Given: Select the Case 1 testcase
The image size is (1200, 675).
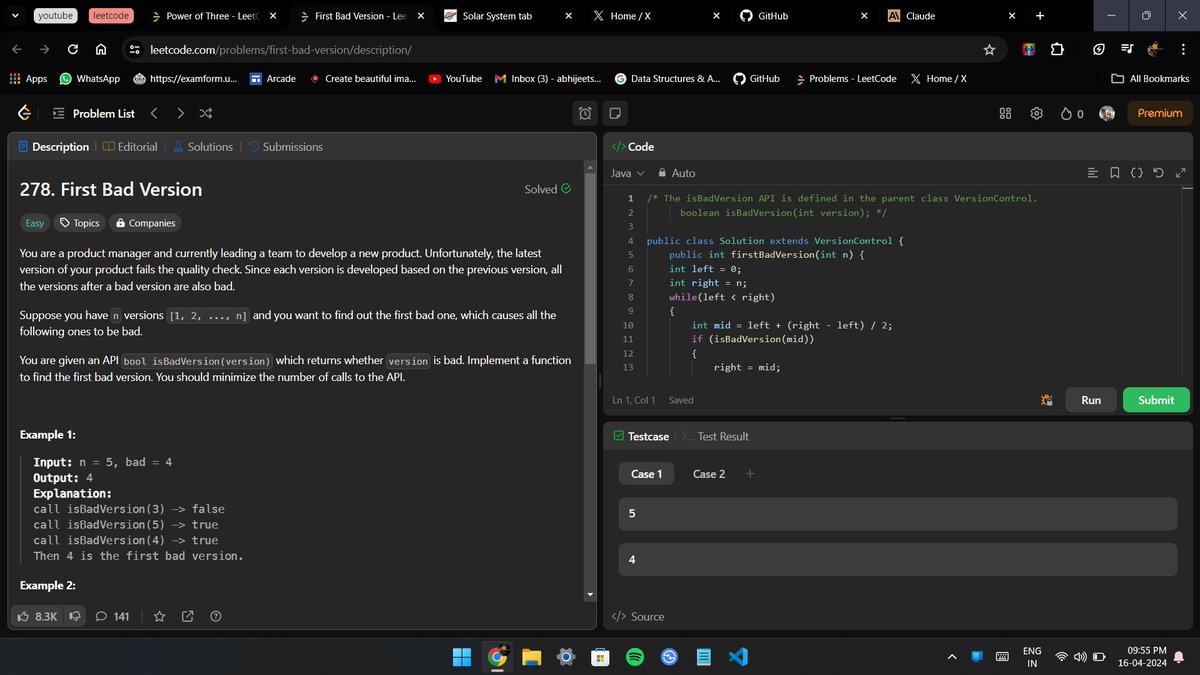Looking at the screenshot, I should click(x=647, y=474).
